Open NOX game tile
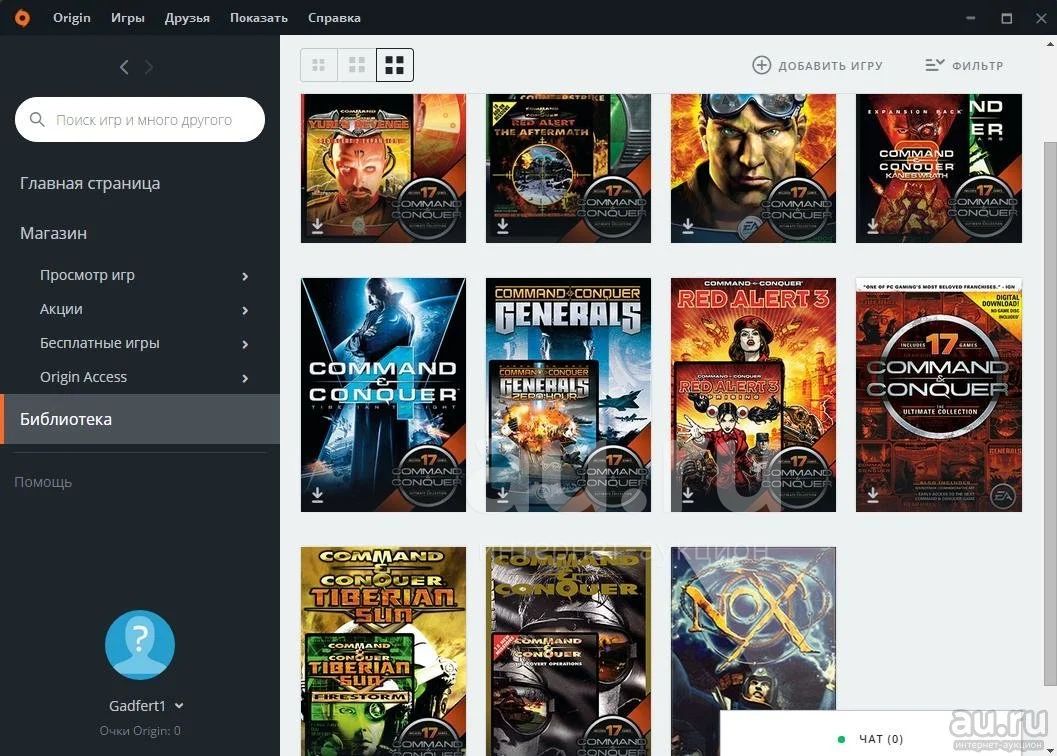Viewport: 1057px width, 756px height. [753, 629]
